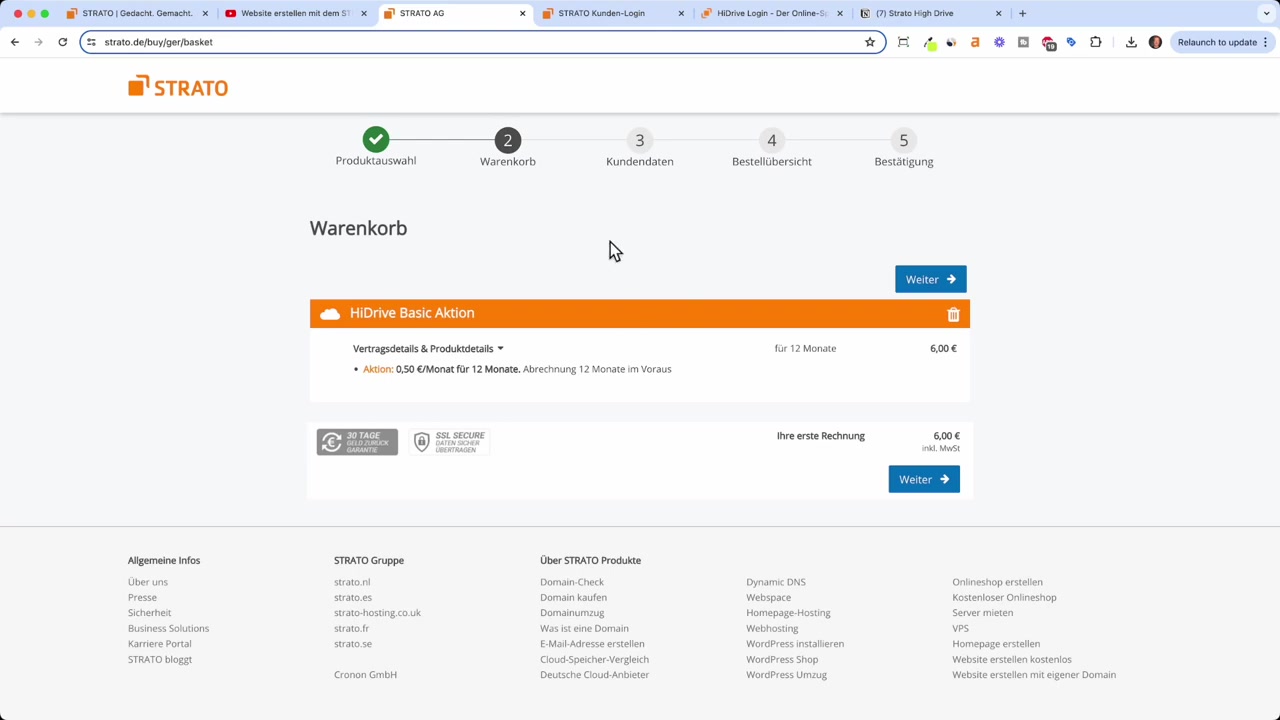Click the STRATO logo in header
The image size is (1280, 720).
[178, 87]
